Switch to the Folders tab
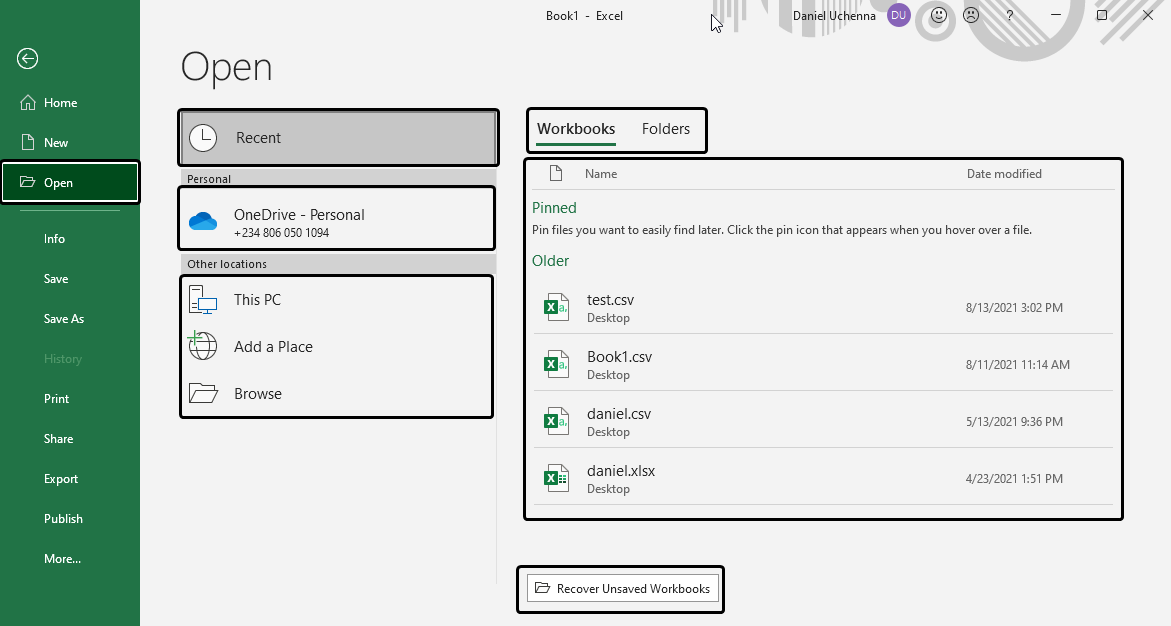The image size is (1171, 626). pos(666,129)
